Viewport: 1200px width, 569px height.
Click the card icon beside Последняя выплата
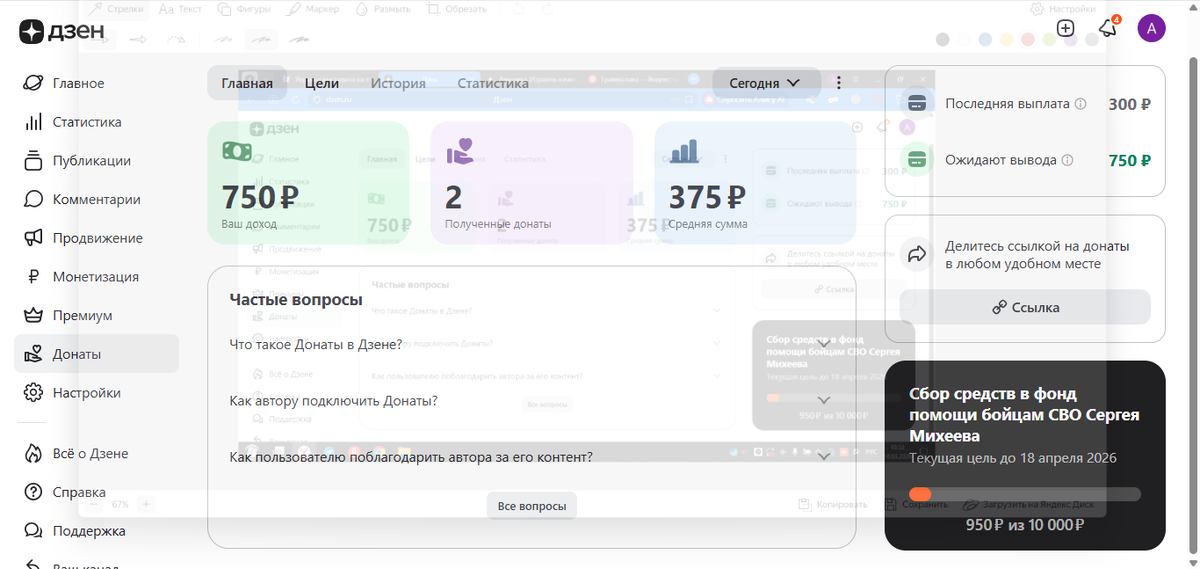[x=915, y=104]
